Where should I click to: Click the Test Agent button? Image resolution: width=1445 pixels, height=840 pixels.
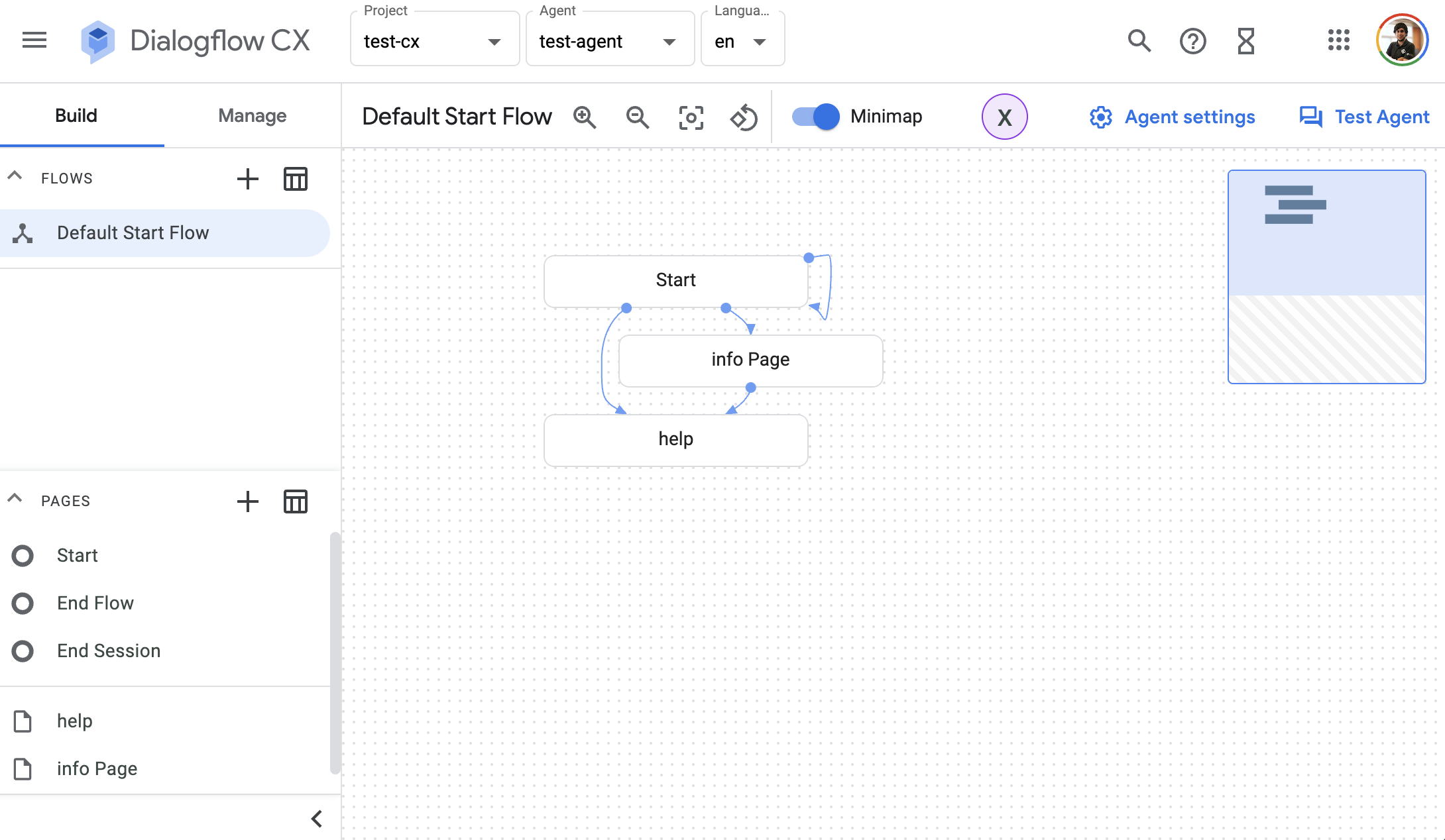tap(1364, 117)
